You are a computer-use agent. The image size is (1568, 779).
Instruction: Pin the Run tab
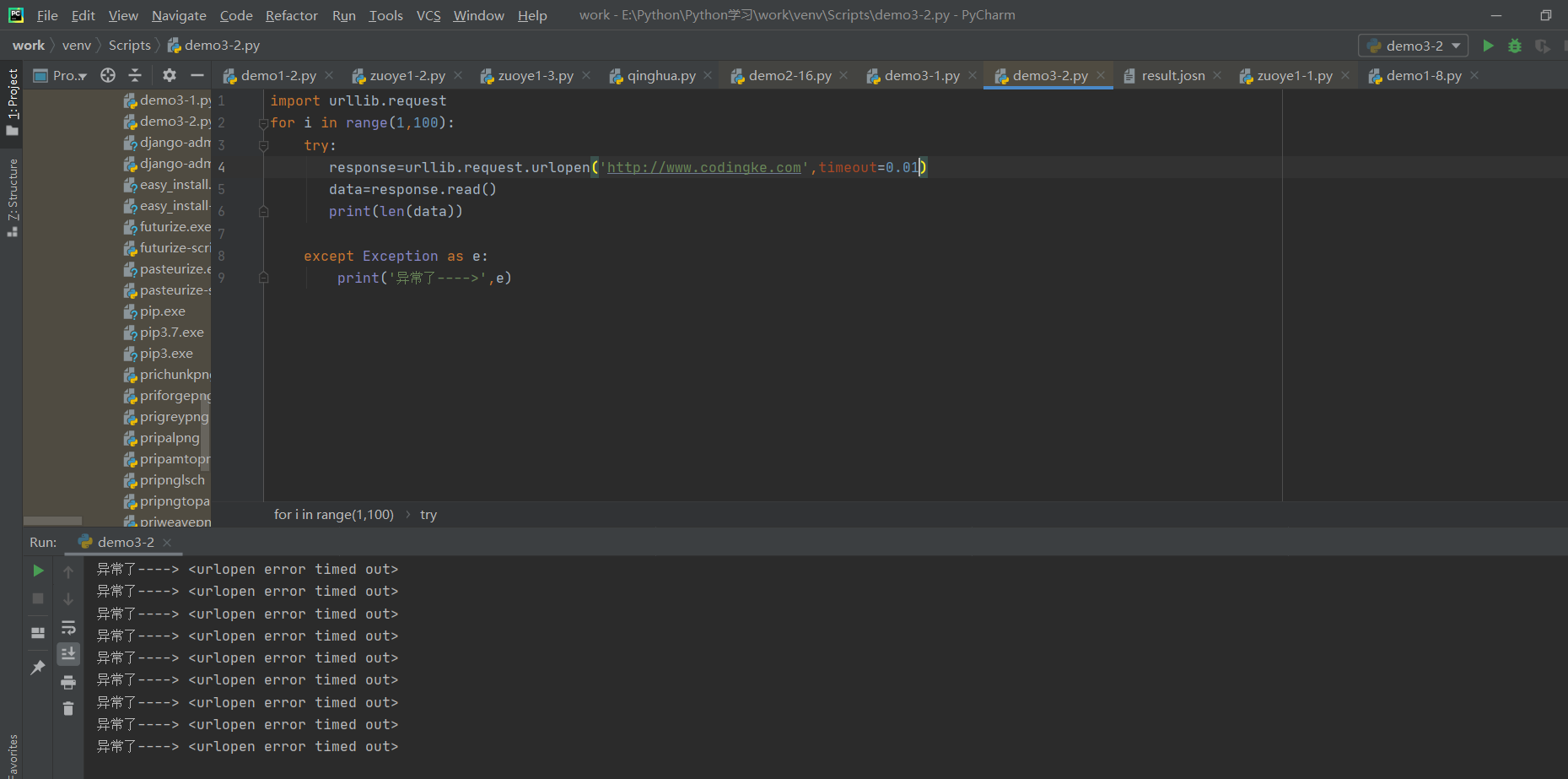(38, 668)
